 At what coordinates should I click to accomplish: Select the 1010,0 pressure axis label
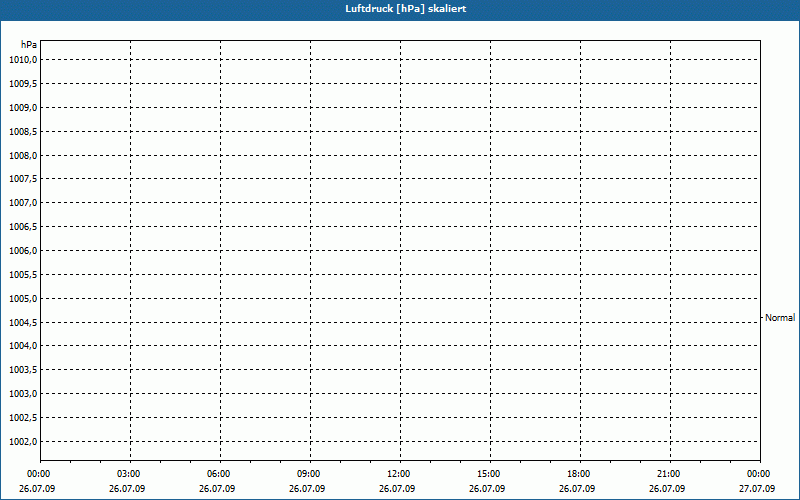pyautogui.click(x=23, y=60)
